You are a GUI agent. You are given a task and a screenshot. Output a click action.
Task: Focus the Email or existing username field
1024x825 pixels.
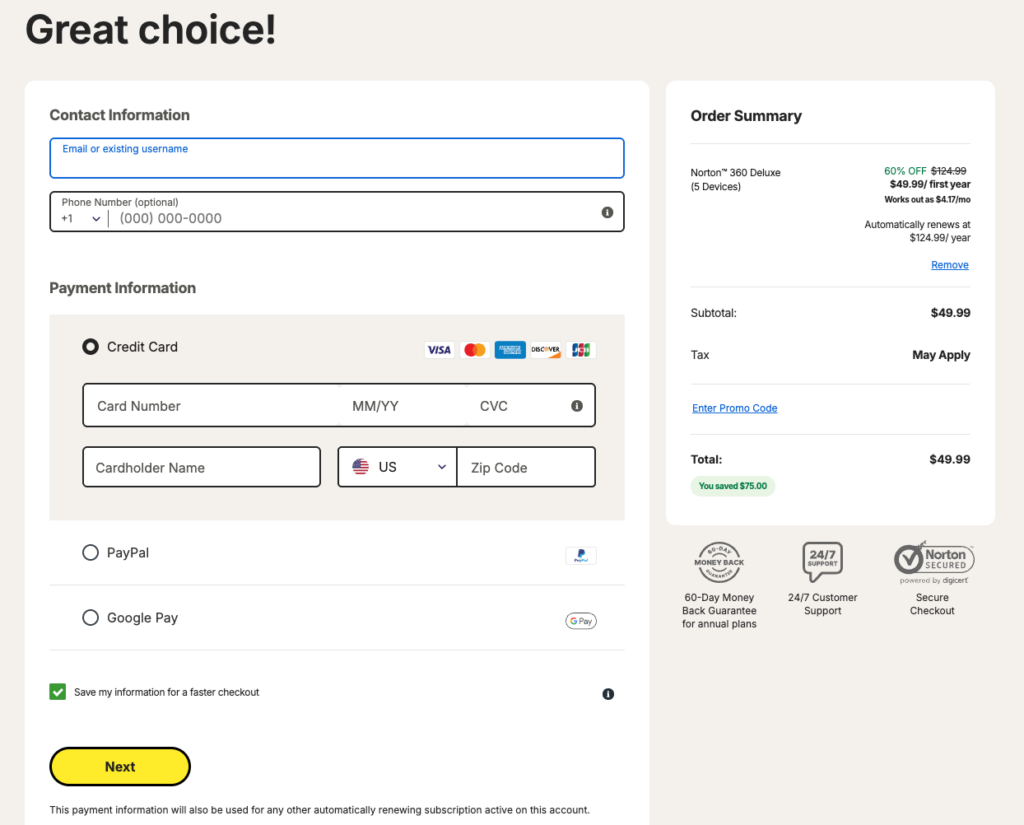(x=337, y=158)
